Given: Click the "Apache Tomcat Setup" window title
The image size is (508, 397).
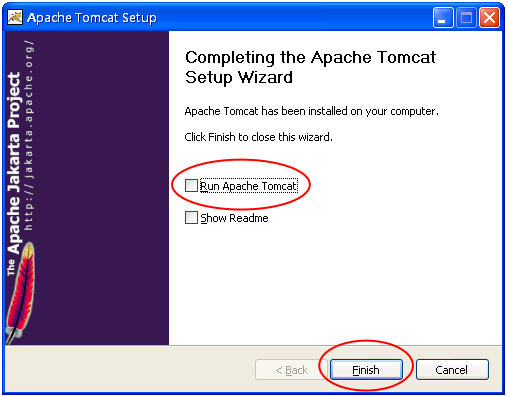Looking at the screenshot, I should point(92,18).
